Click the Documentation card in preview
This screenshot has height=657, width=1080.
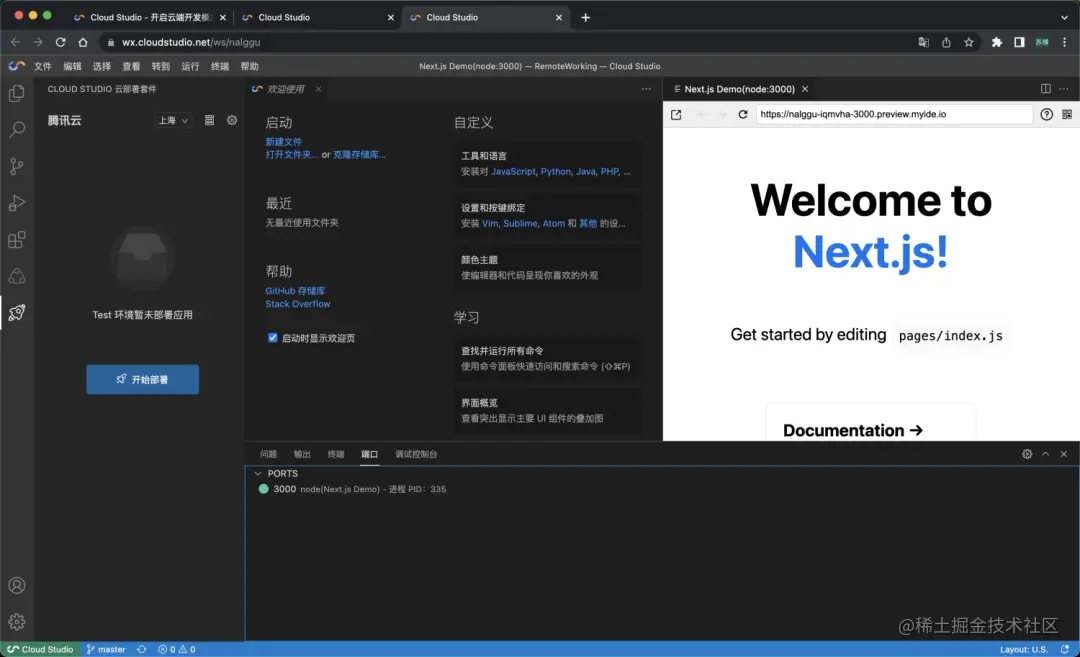click(x=871, y=422)
